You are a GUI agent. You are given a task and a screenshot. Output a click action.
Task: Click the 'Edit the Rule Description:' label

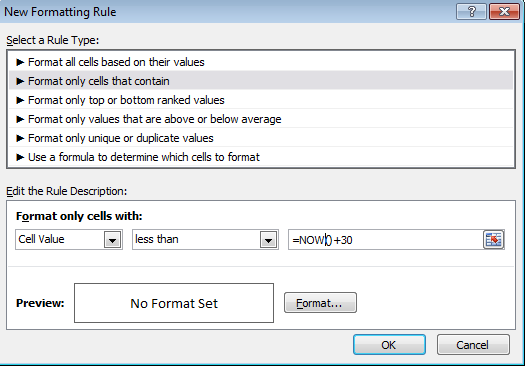pos(67,191)
